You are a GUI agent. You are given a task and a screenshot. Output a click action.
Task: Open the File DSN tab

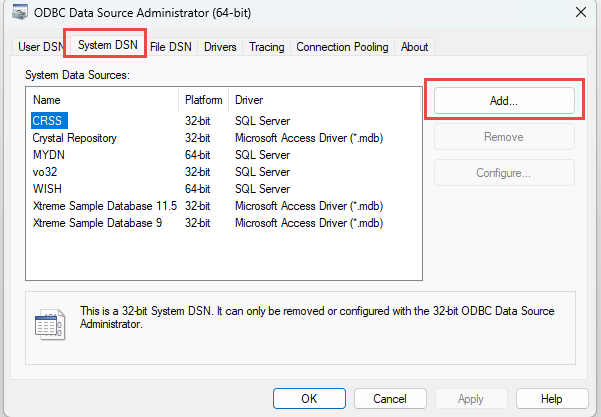(x=173, y=47)
